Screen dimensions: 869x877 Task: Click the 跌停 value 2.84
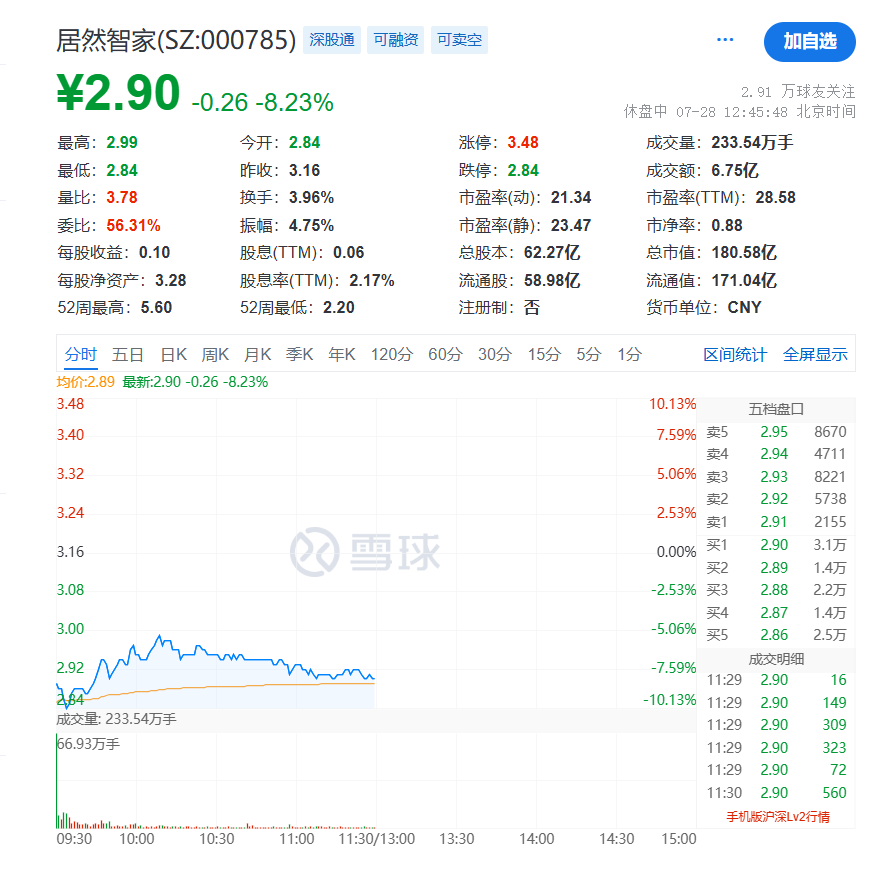point(523,170)
